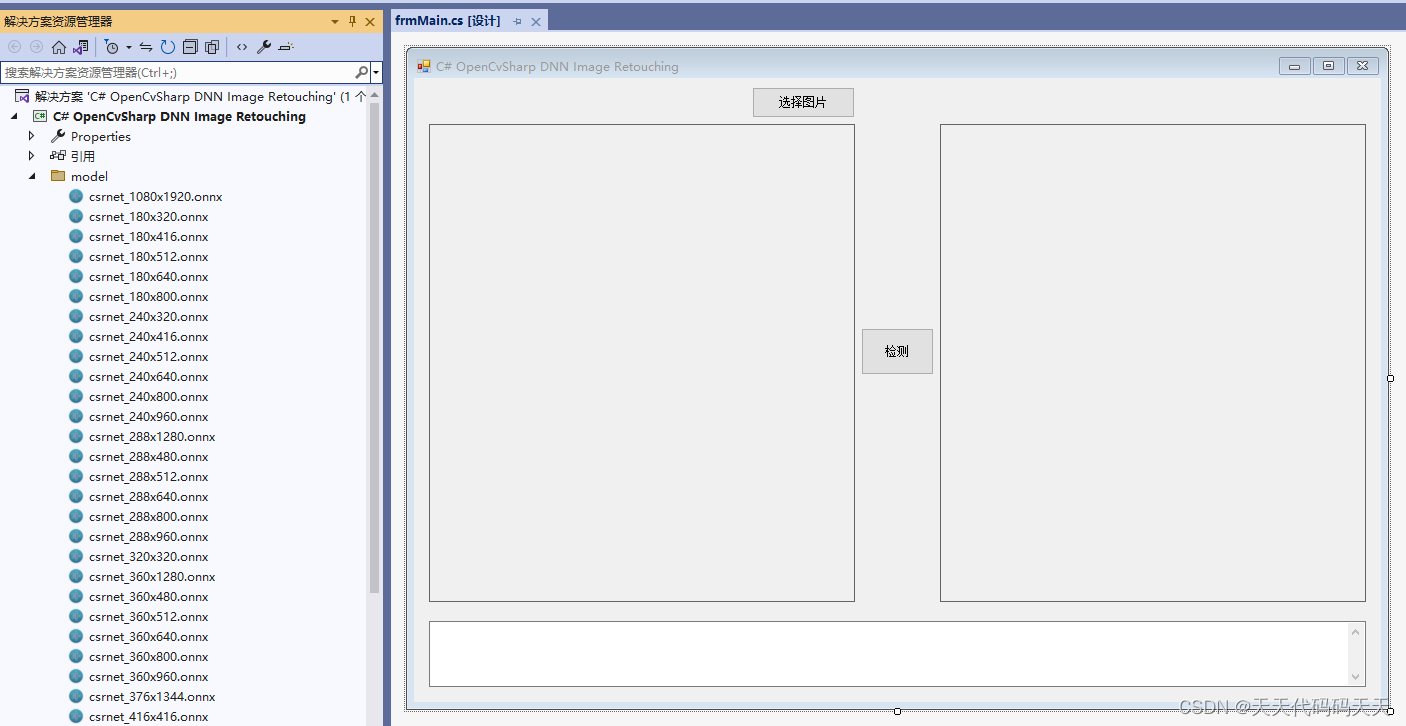This screenshot has width=1406, height=726.
Task: Switch to frmMain.cs [设计] tab
Action: (x=448, y=21)
